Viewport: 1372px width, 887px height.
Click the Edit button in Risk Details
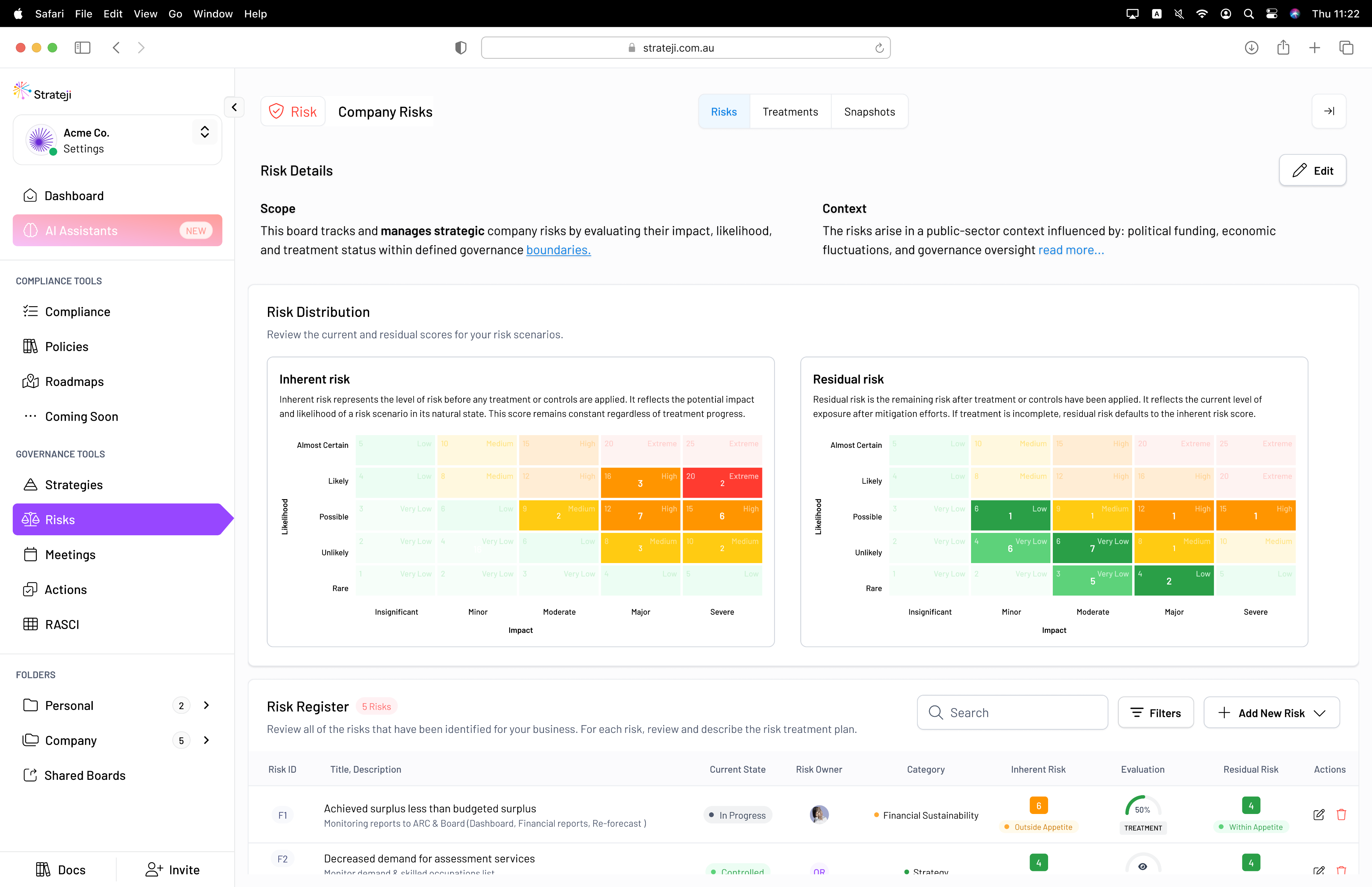[x=1312, y=170]
